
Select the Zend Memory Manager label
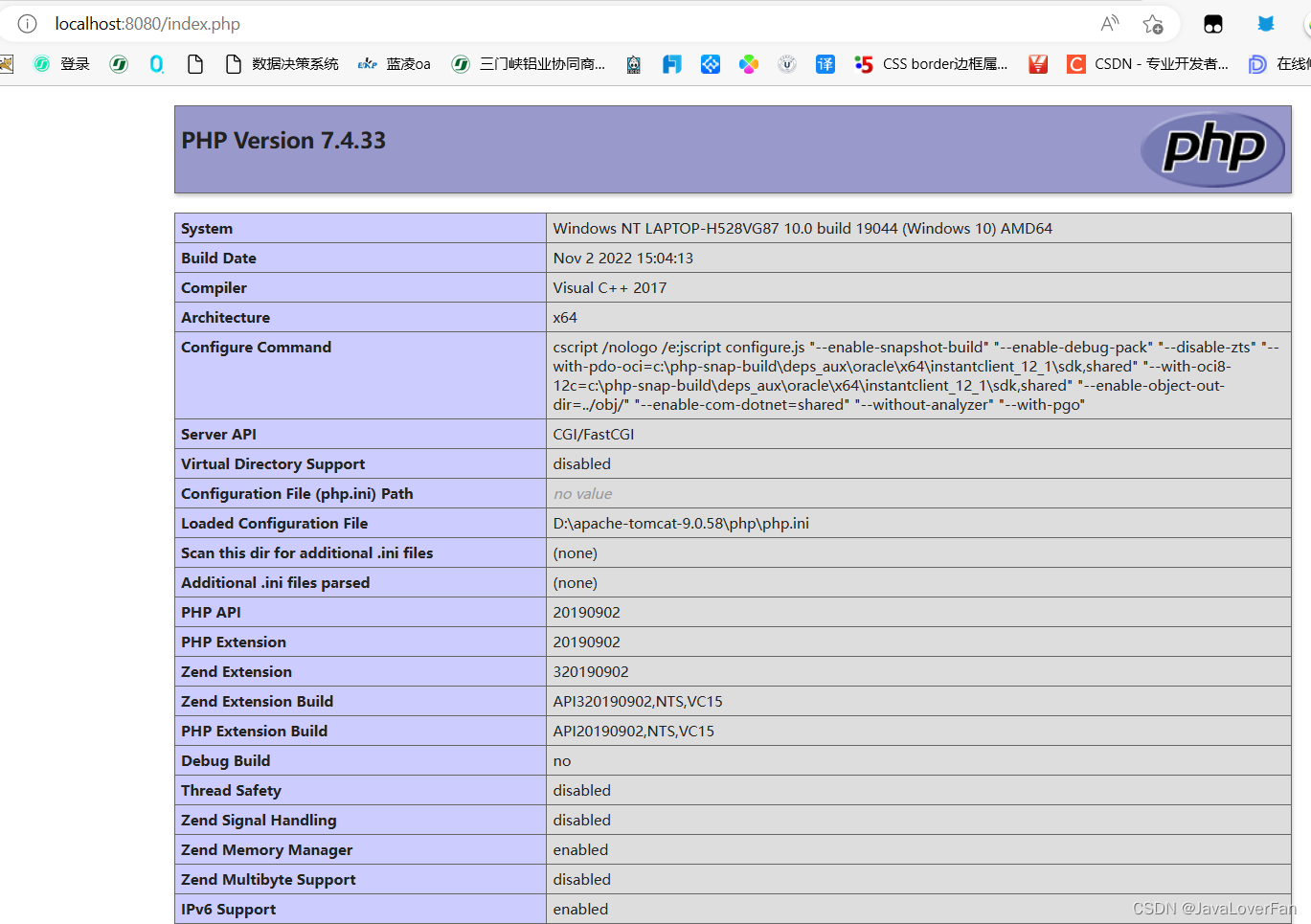(266, 849)
